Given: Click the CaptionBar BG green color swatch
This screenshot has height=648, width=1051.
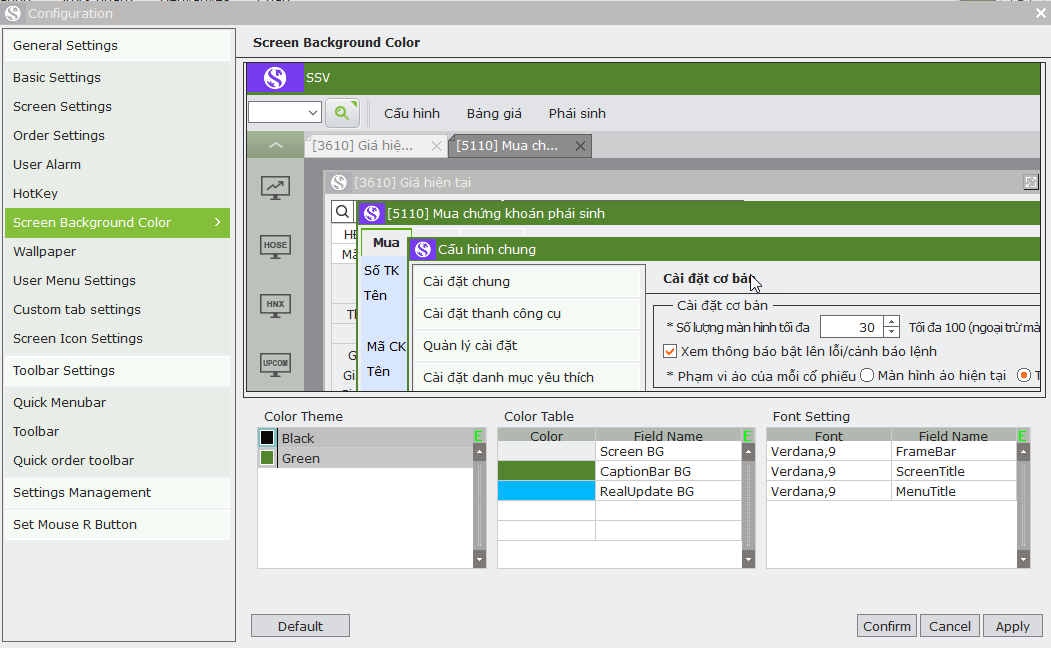Looking at the screenshot, I should pyautogui.click(x=546, y=471).
